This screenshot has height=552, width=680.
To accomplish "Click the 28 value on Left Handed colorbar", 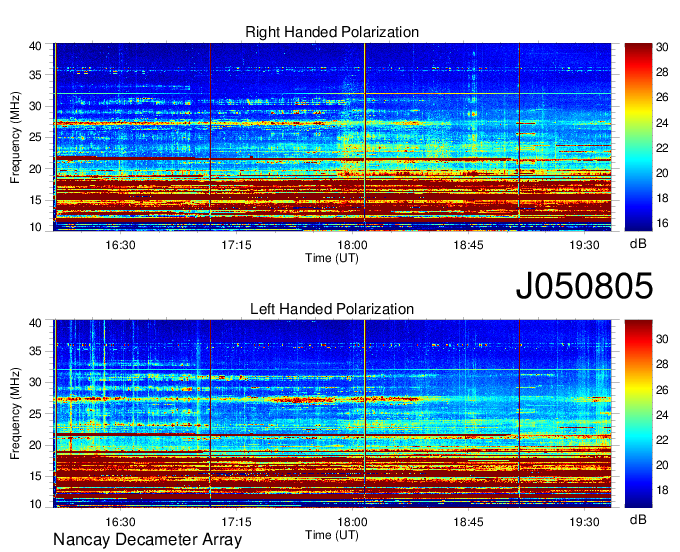I will [662, 364].
